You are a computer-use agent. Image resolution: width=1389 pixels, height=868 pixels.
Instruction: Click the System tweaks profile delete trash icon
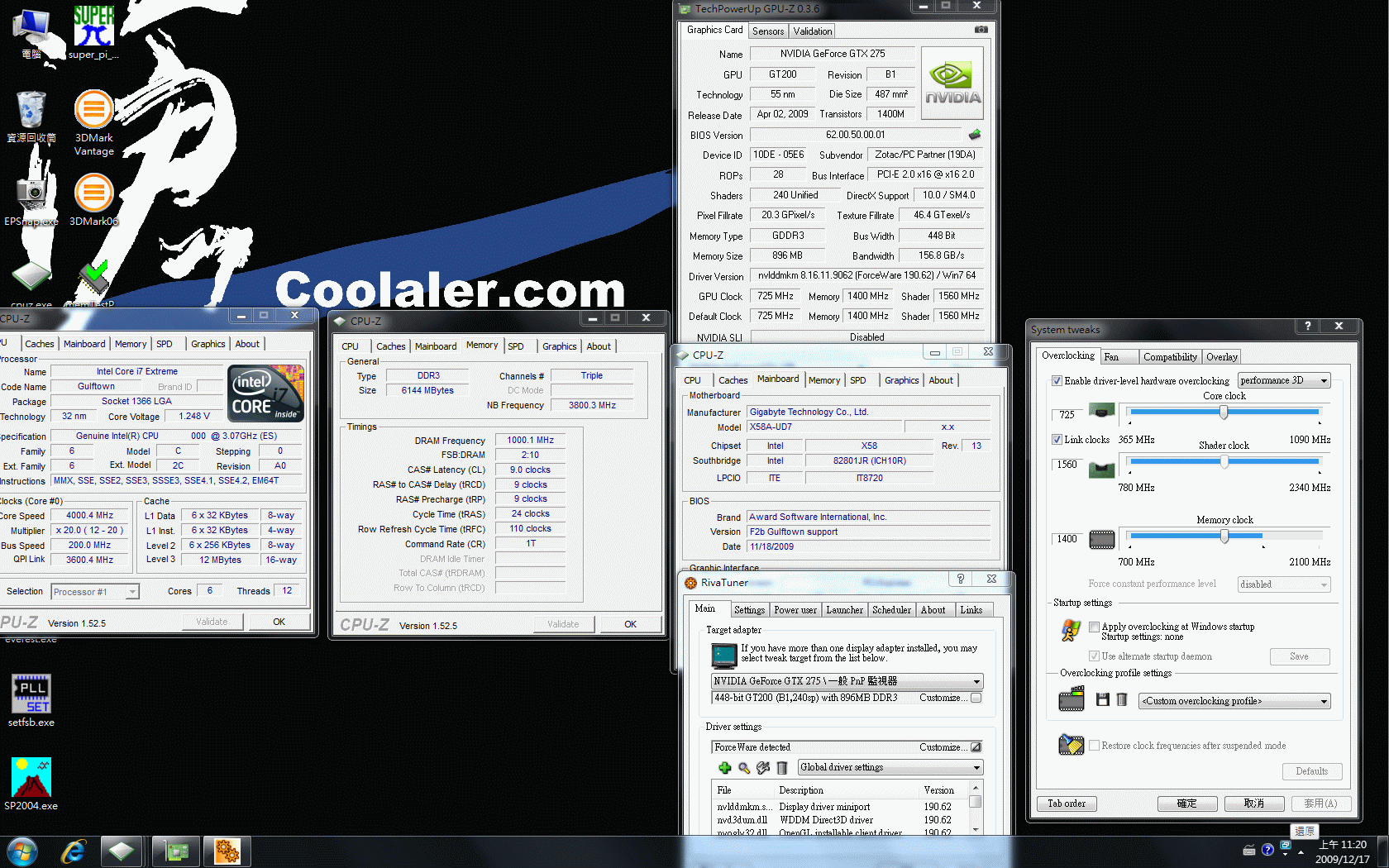click(x=1122, y=700)
